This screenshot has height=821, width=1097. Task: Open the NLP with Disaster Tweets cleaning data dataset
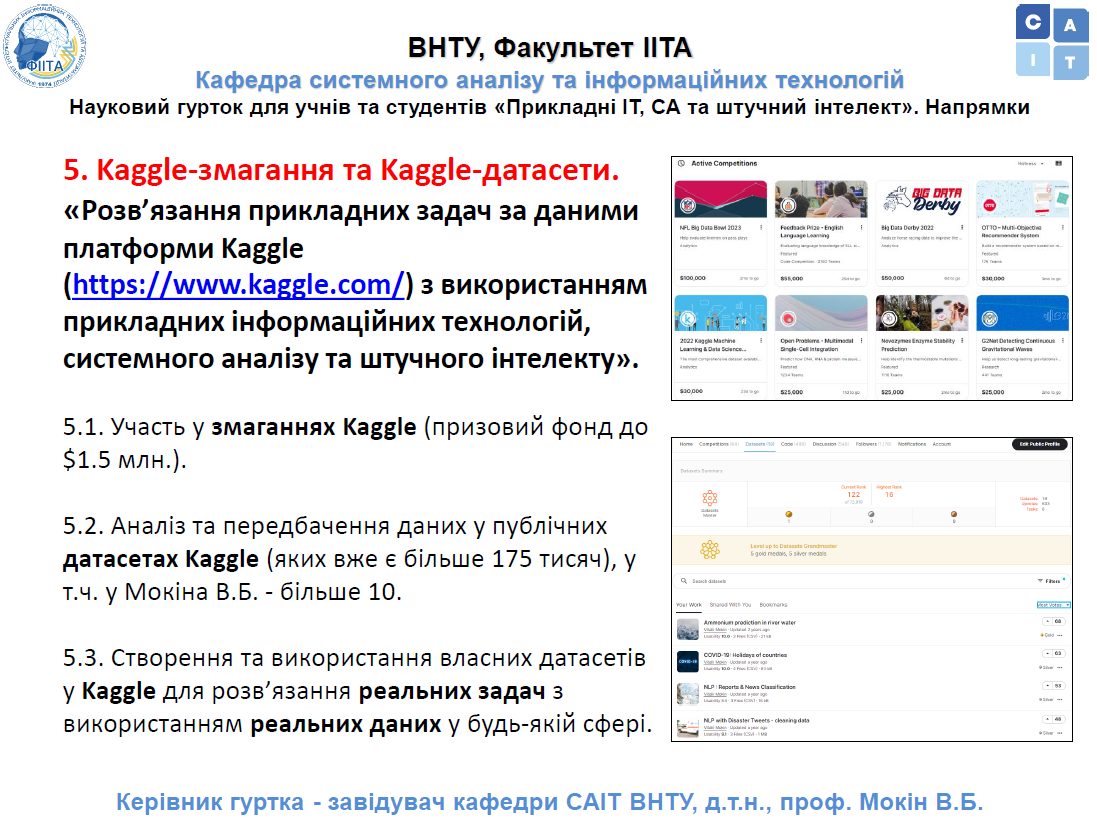click(x=756, y=720)
